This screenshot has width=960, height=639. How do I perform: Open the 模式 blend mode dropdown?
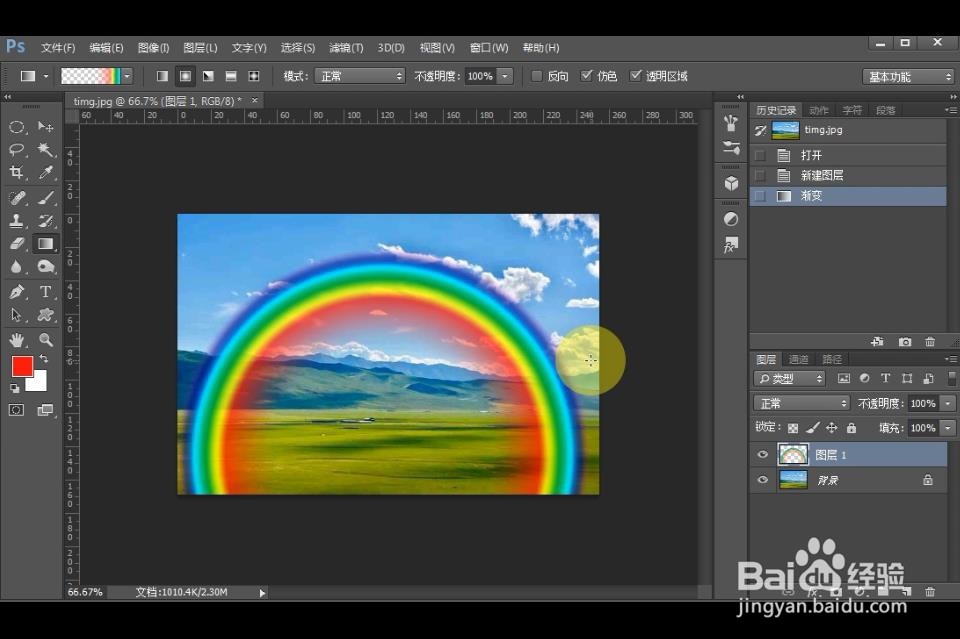pyautogui.click(x=359, y=77)
